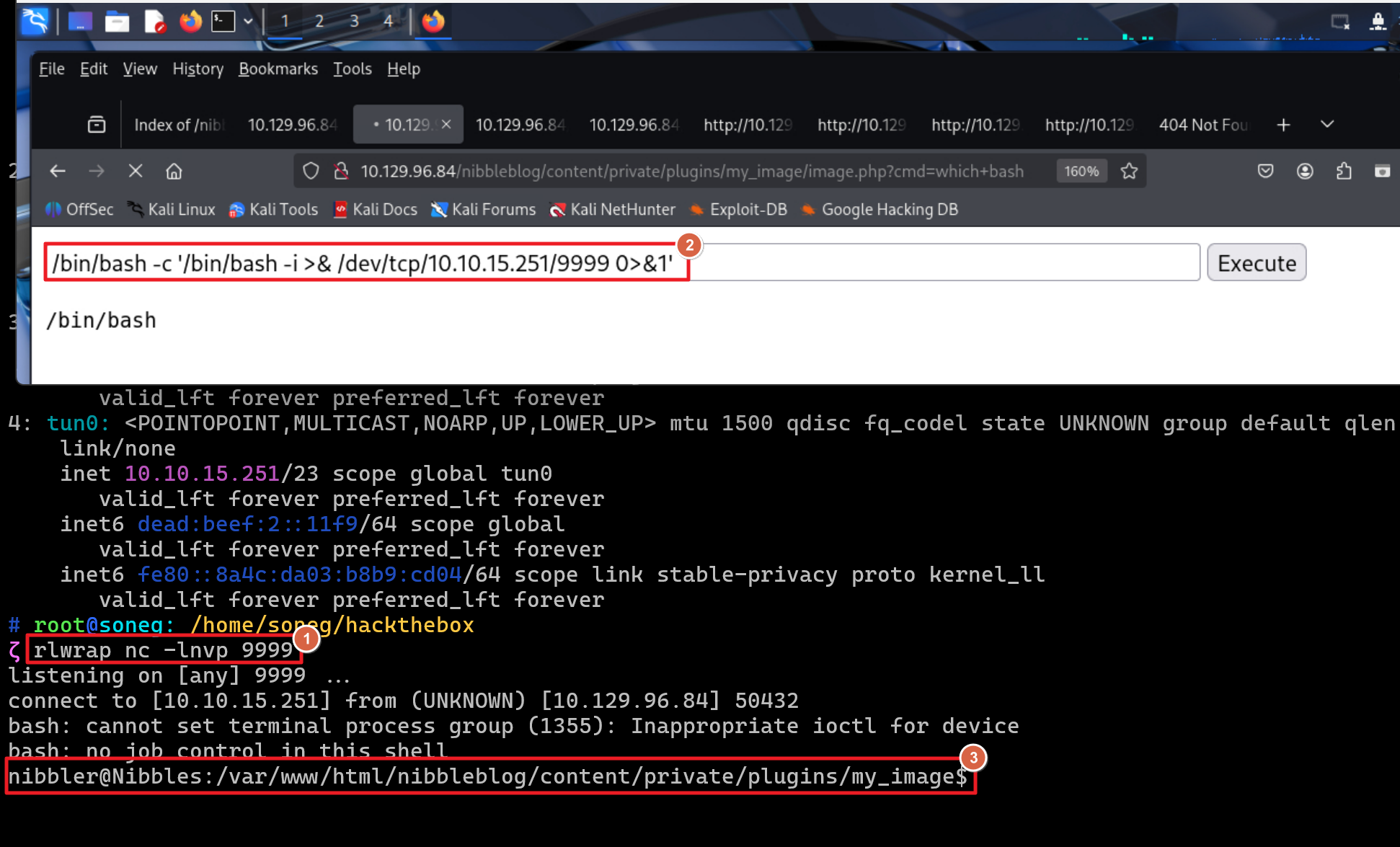Switch to workspace 3
Viewport: 1400px width, 847px height.
pos(354,21)
